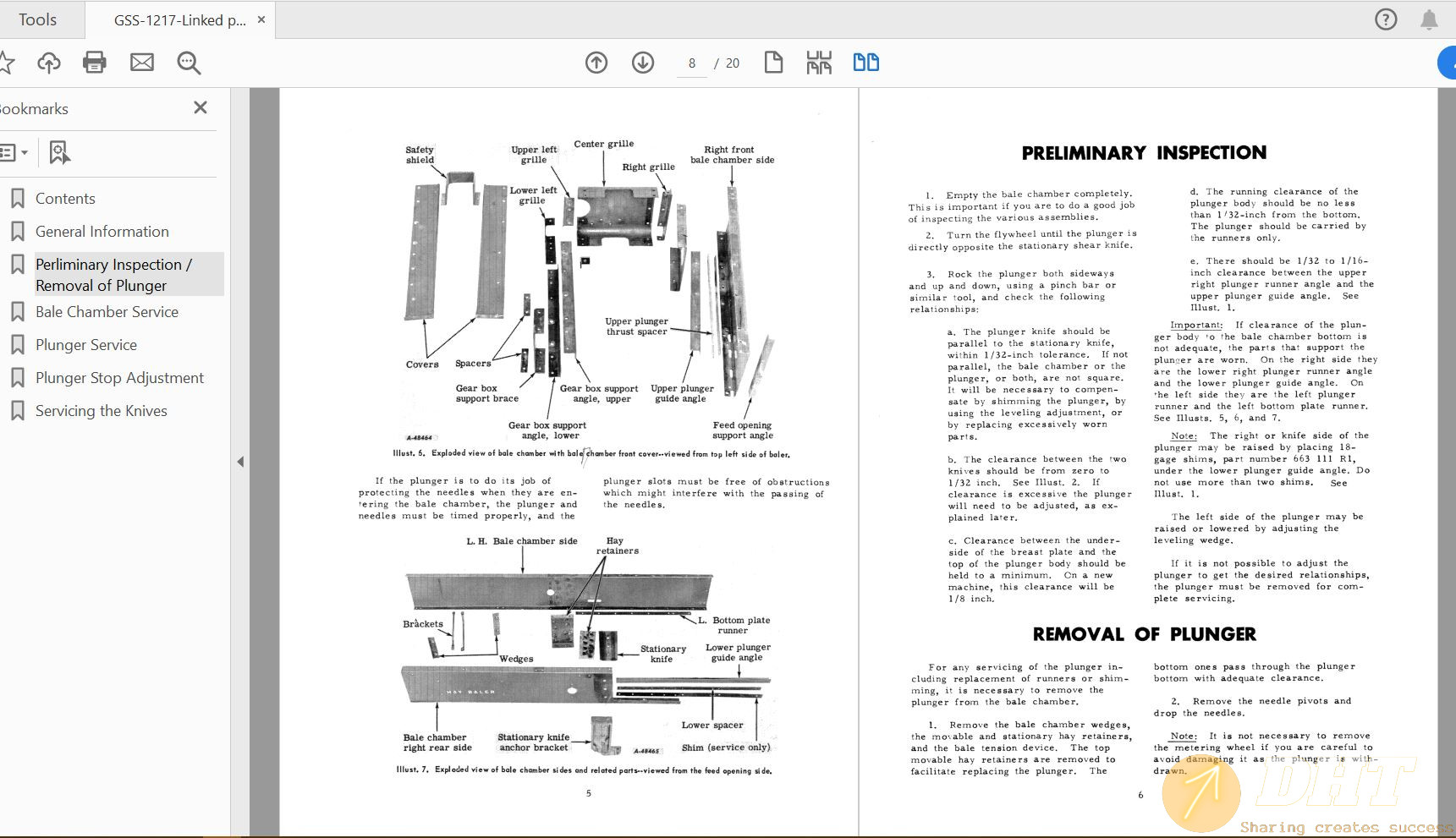Jump to Bale Chamber Service bookmark
This screenshot has width=1456, height=838.
click(107, 312)
